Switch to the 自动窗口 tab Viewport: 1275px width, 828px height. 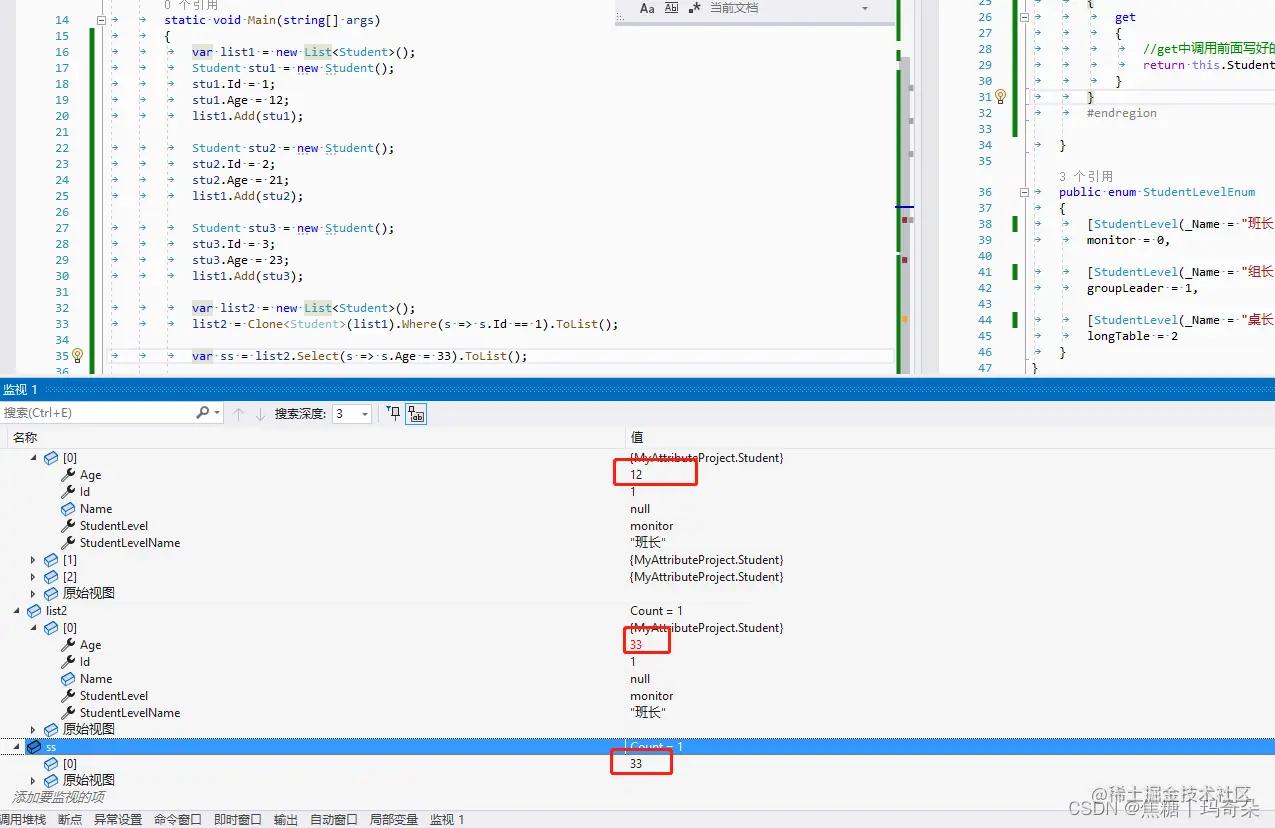pos(334,819)
